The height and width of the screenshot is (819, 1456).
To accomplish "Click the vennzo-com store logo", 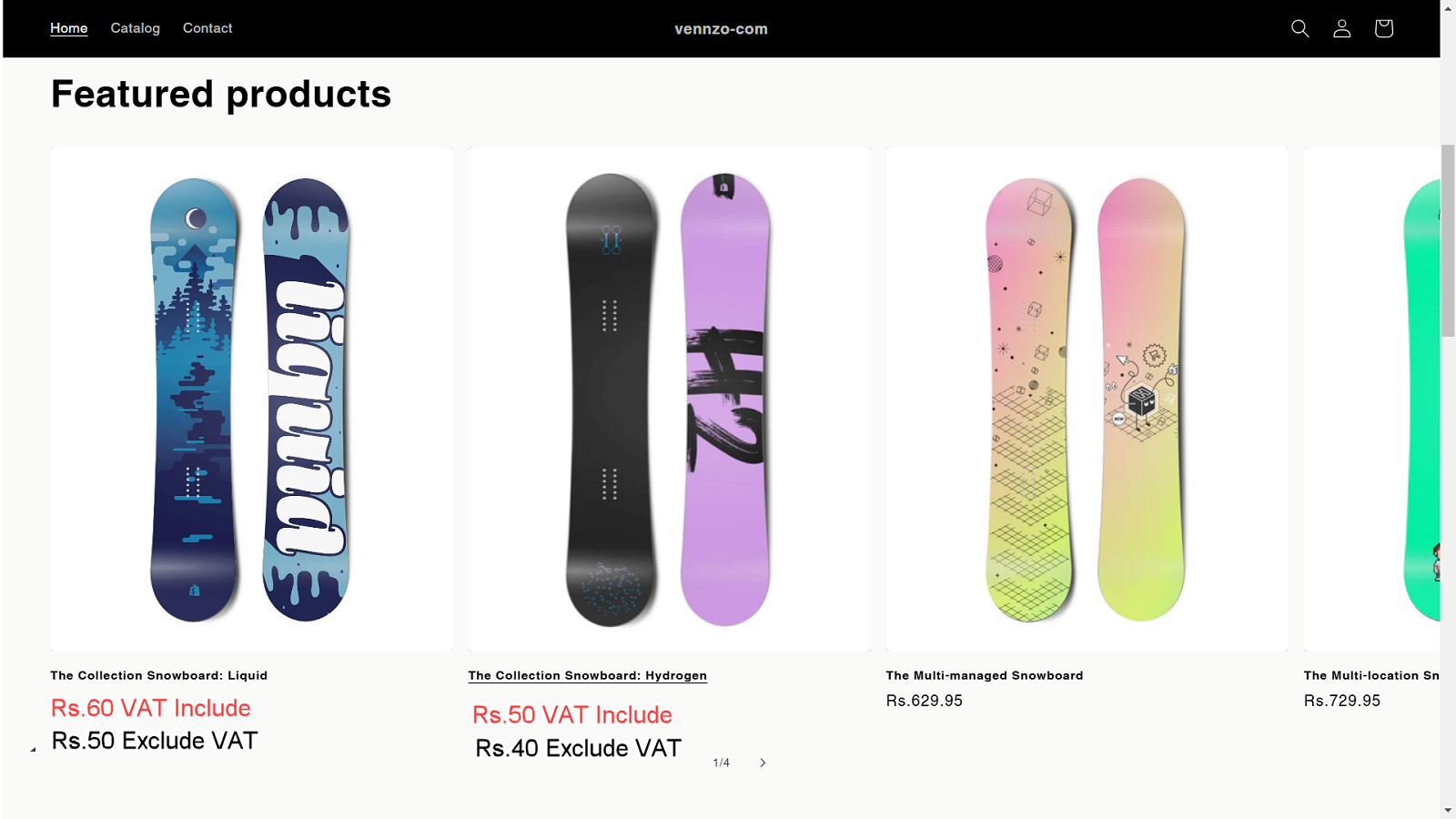I will click(x=721, y=29).
